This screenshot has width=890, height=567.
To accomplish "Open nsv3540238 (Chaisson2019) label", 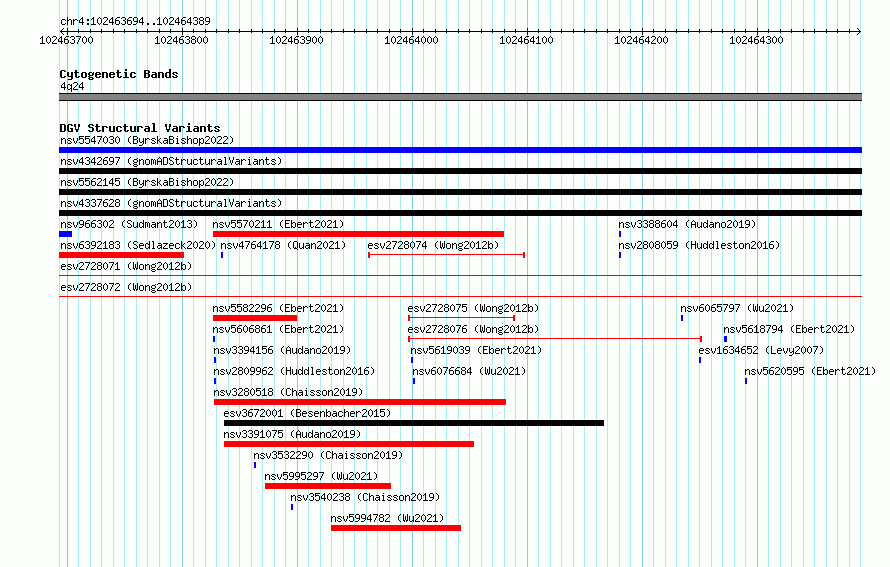I will (365, 497).
